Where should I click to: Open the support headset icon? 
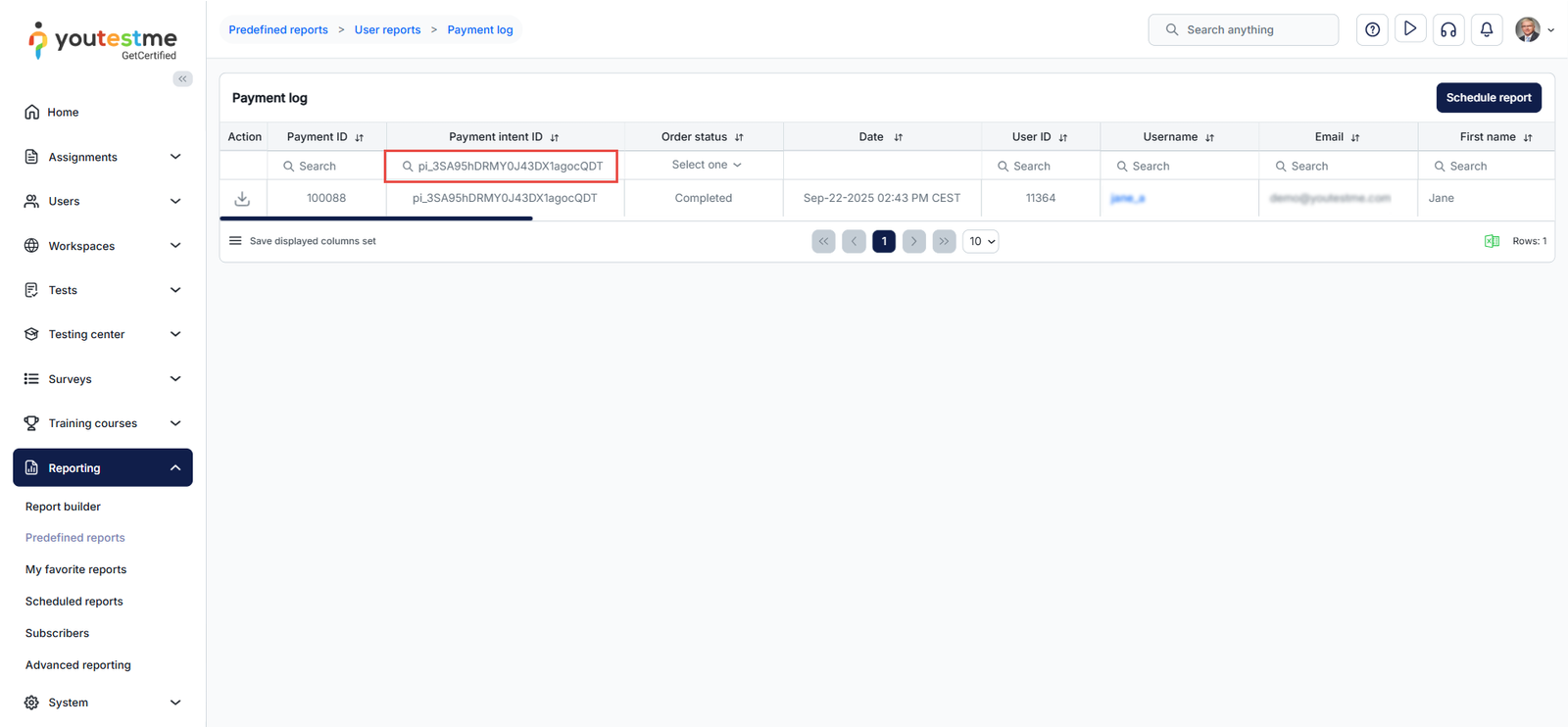coord(1447,30)
